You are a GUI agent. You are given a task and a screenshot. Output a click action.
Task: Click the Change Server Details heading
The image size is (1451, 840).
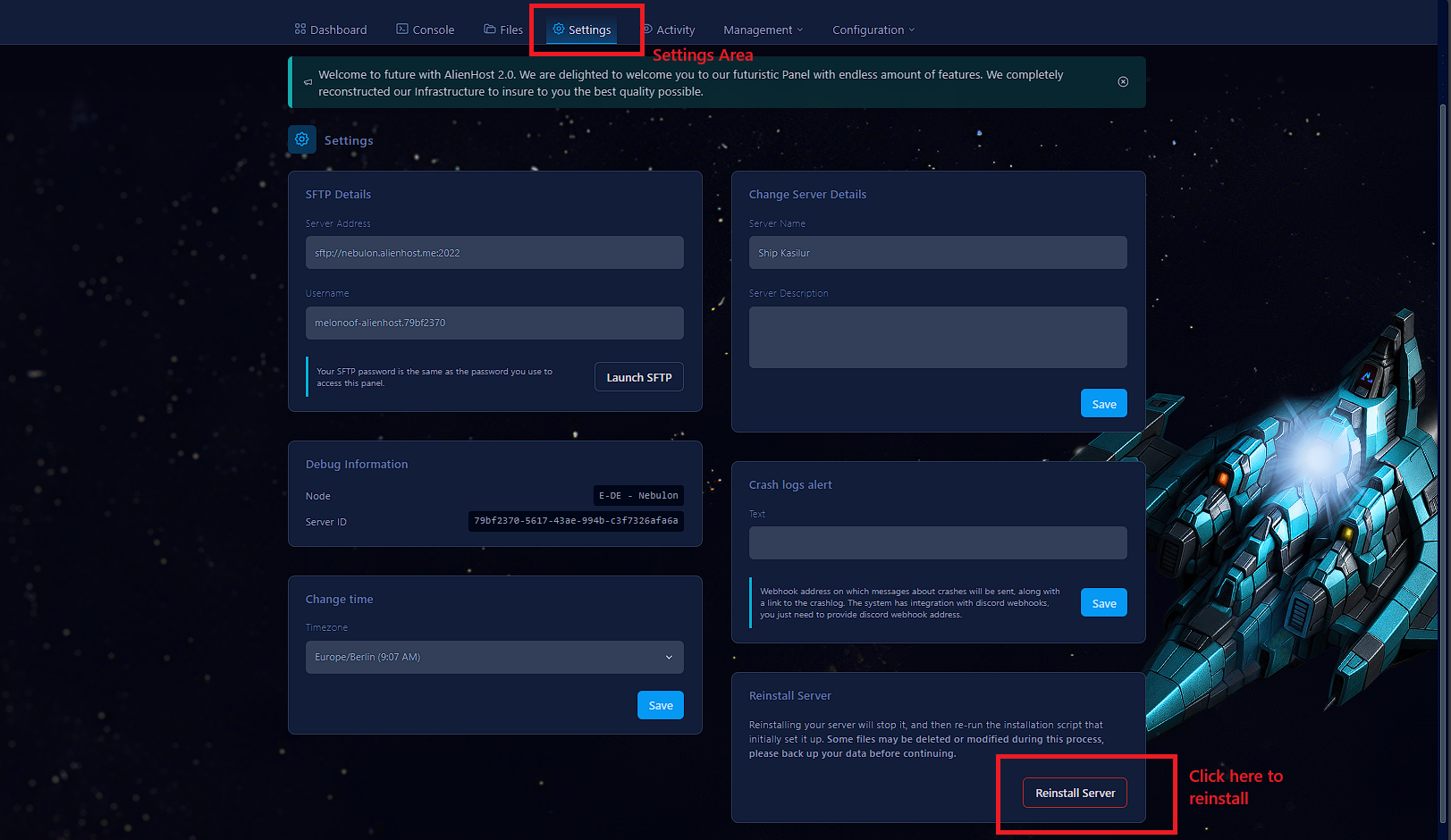coord(807,194)
